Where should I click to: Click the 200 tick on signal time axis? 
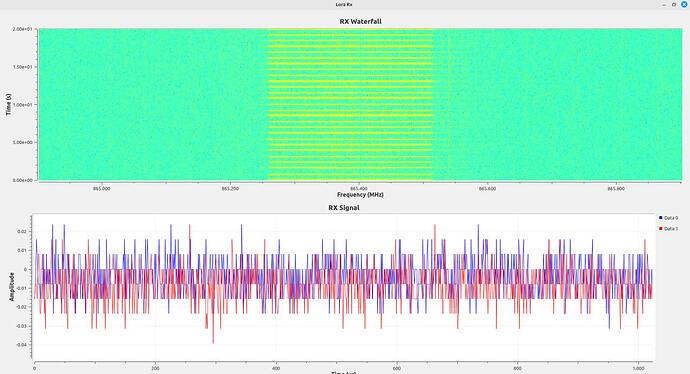point(155,369)
